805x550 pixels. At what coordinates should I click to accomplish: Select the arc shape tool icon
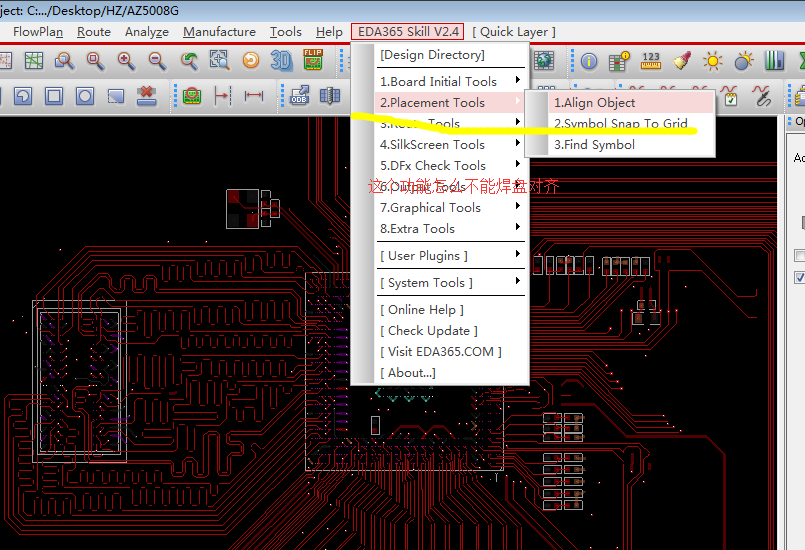tap(23, 96)
